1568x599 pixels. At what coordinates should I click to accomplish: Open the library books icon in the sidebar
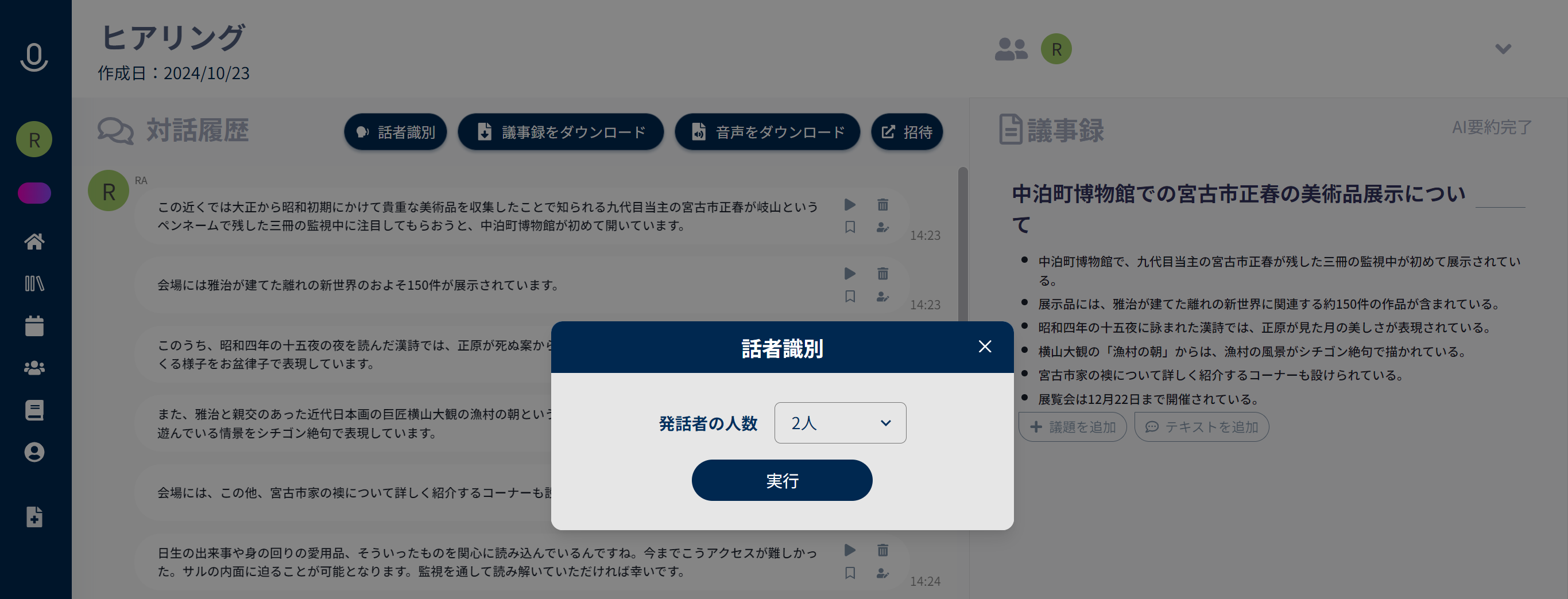click(x=34, y=283)
